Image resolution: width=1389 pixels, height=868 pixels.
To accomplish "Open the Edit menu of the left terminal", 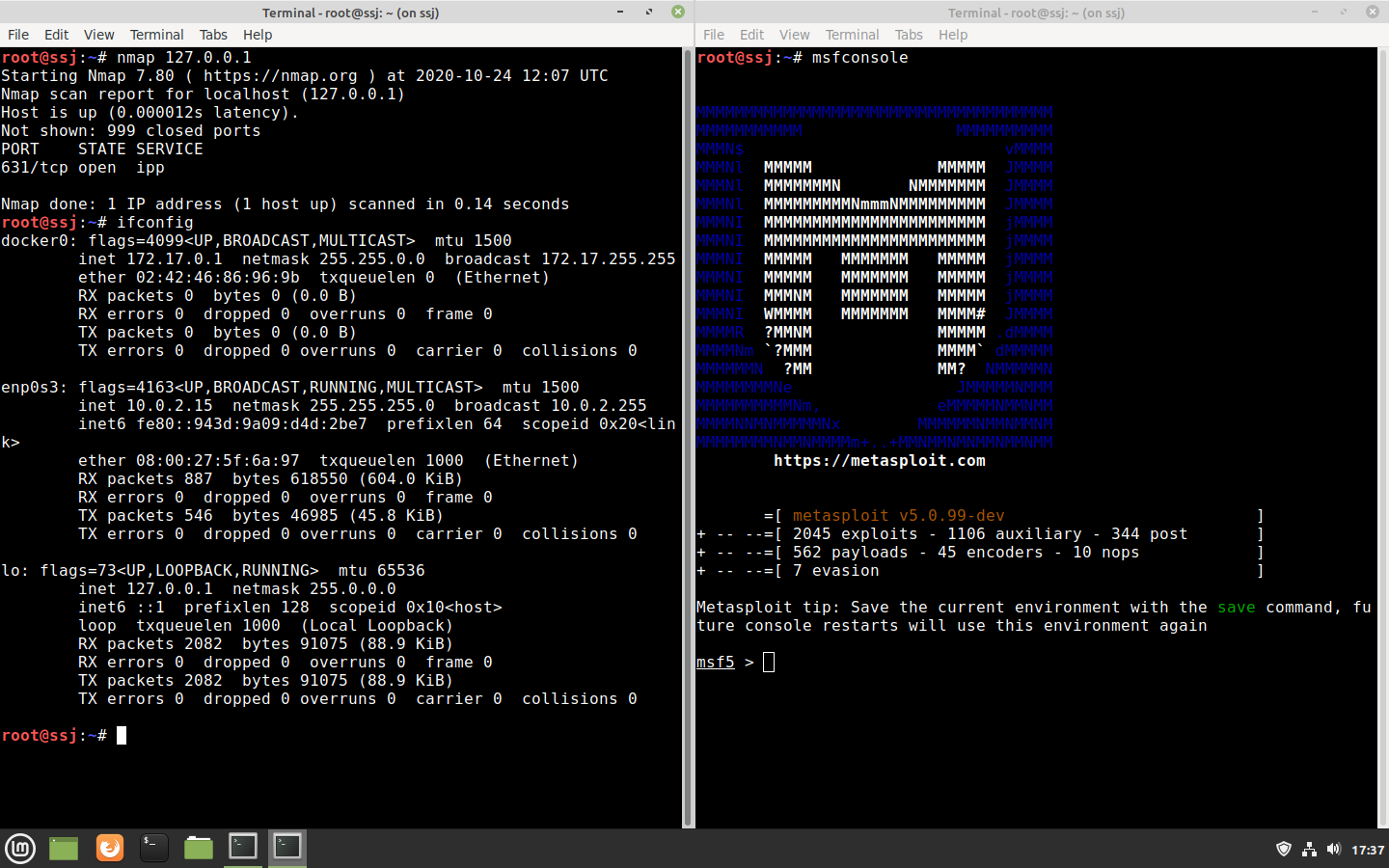I will (55, 34).
